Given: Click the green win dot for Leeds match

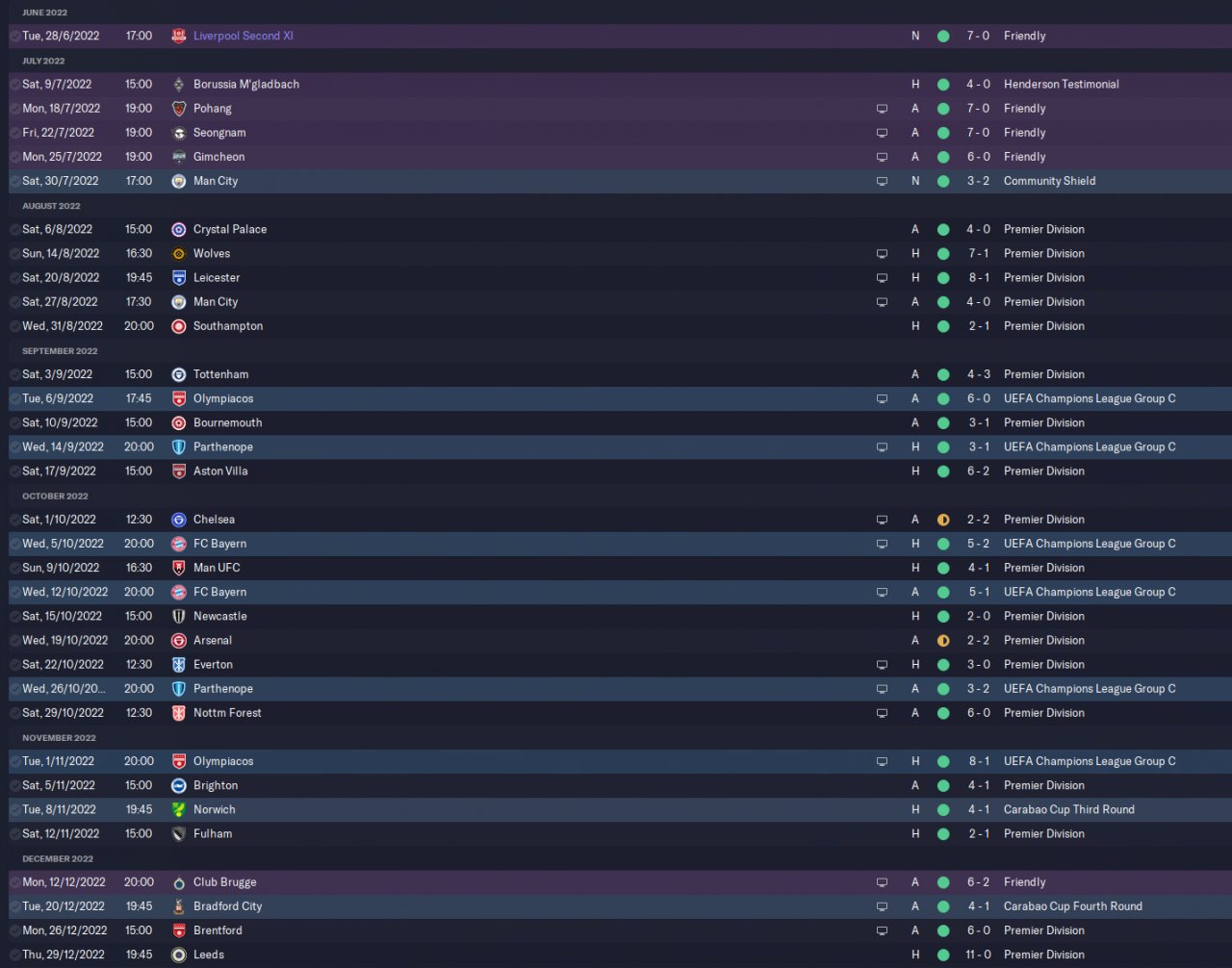Looking at the screenshot, I should click(943, 955).
